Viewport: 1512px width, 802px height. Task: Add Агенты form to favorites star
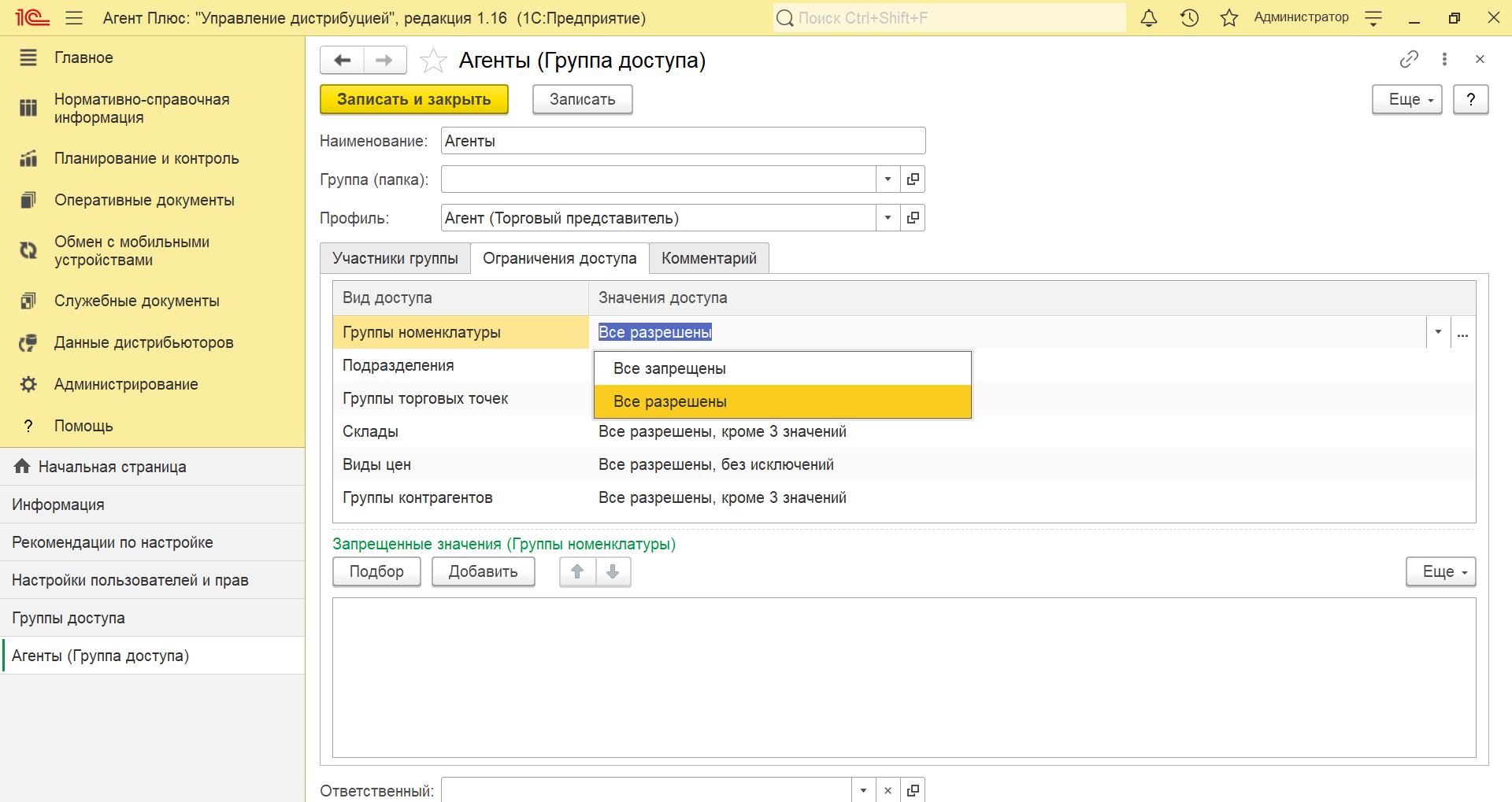(433, 61)
